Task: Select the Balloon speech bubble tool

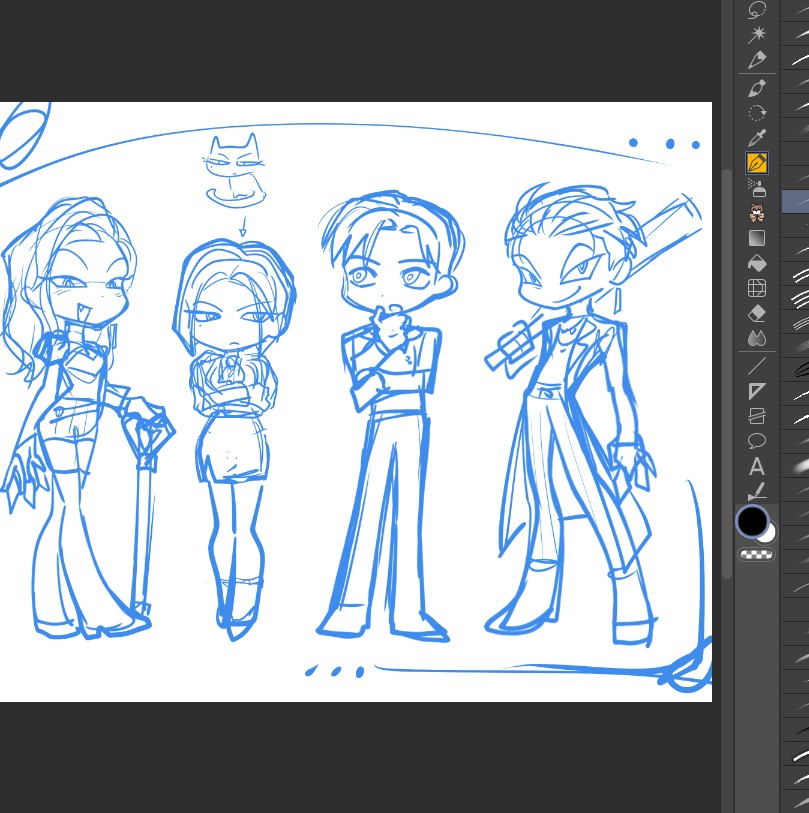Action: [757, 441]
